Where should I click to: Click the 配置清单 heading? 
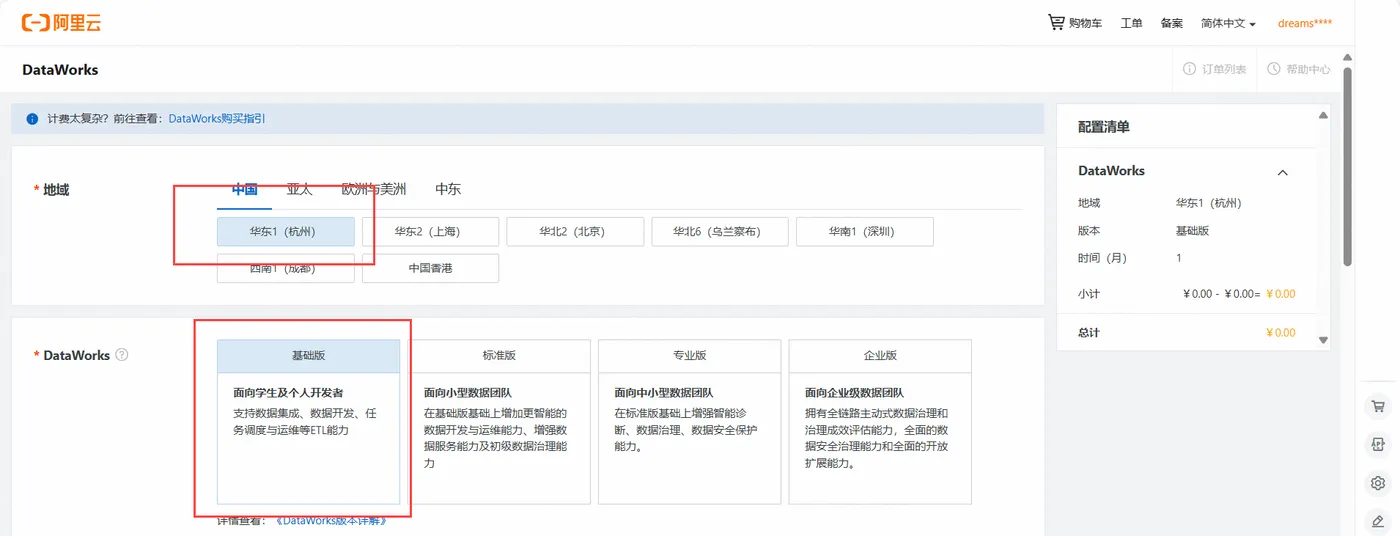[x=1104, y=127]
